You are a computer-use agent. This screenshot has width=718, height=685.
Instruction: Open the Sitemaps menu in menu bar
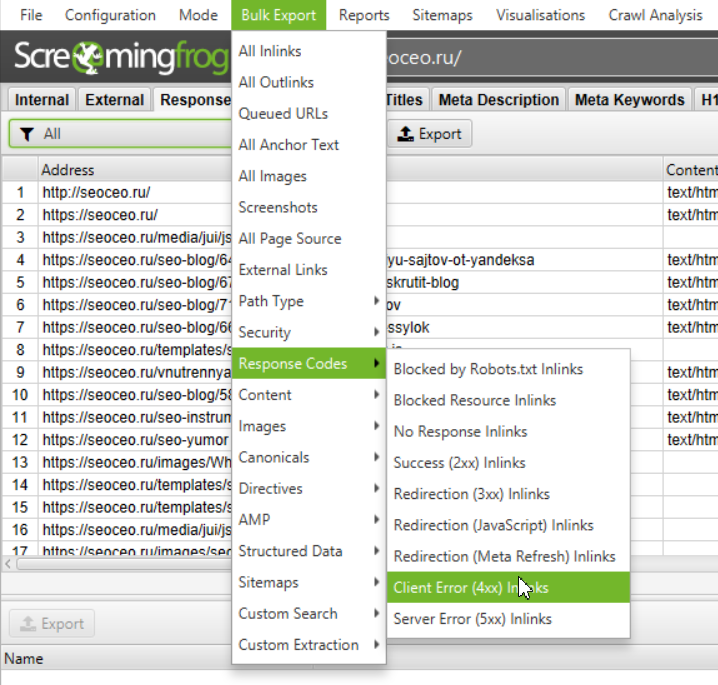tap(442, 15)
